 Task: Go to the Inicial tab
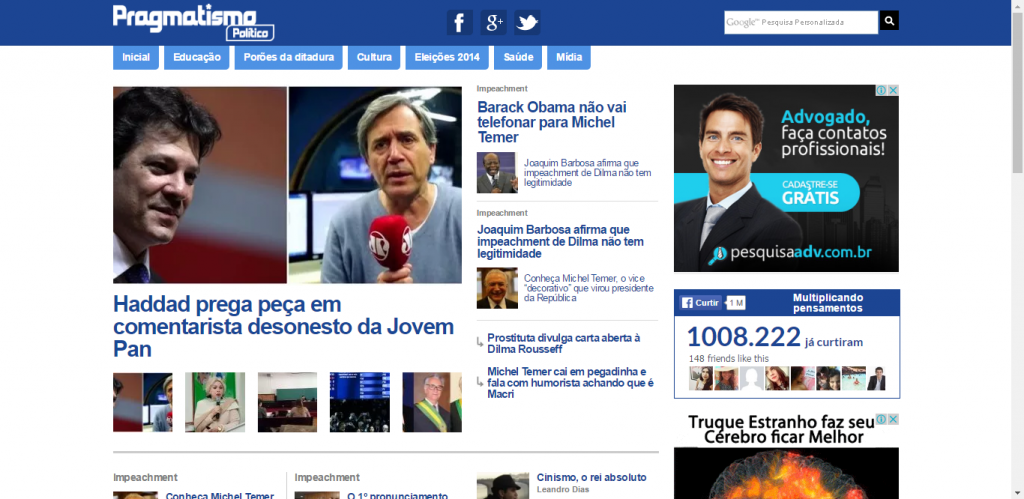(x=136, y=57)
